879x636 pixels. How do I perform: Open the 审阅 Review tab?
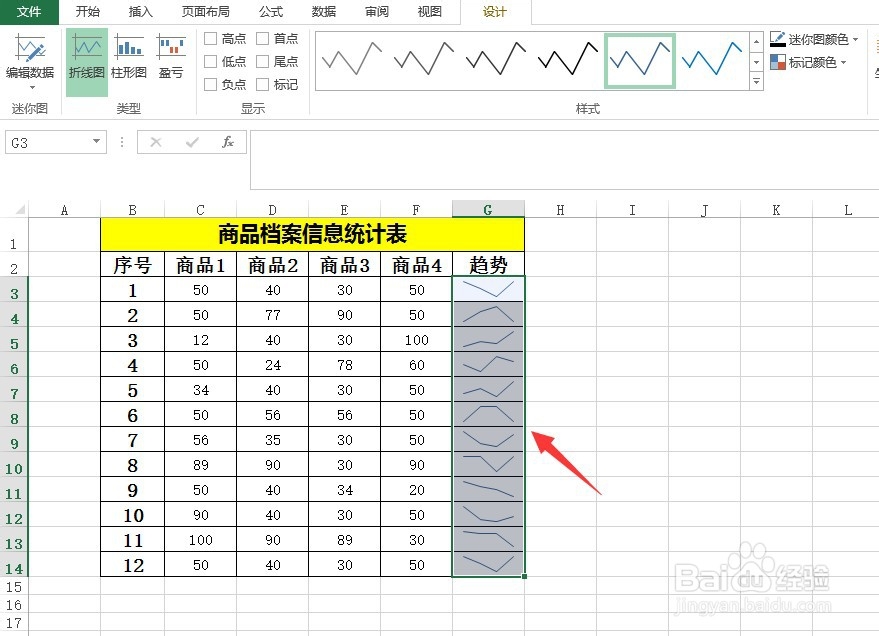377,12
